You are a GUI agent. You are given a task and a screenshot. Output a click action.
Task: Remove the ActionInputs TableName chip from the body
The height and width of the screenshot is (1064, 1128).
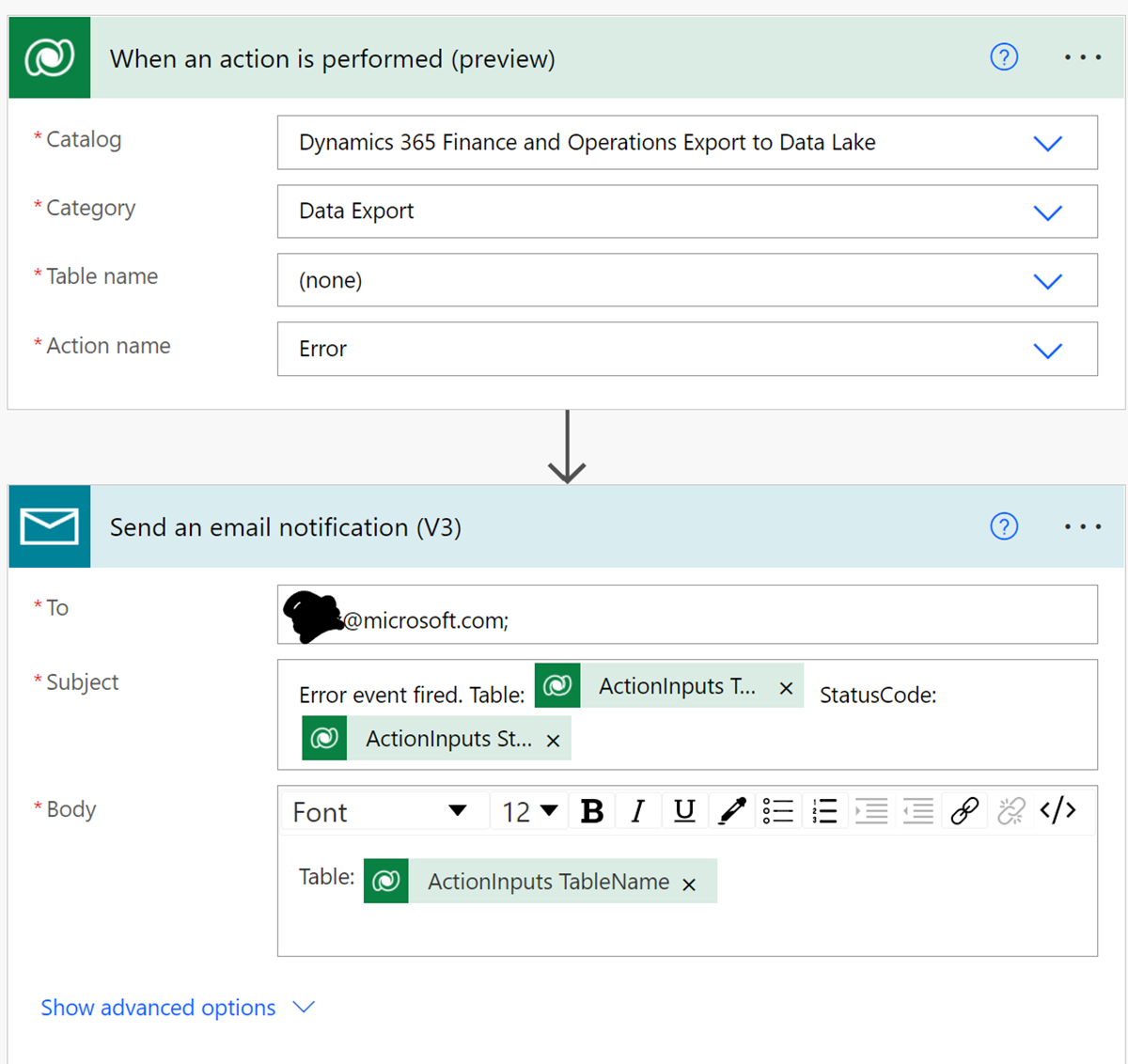tap(689, 884)
